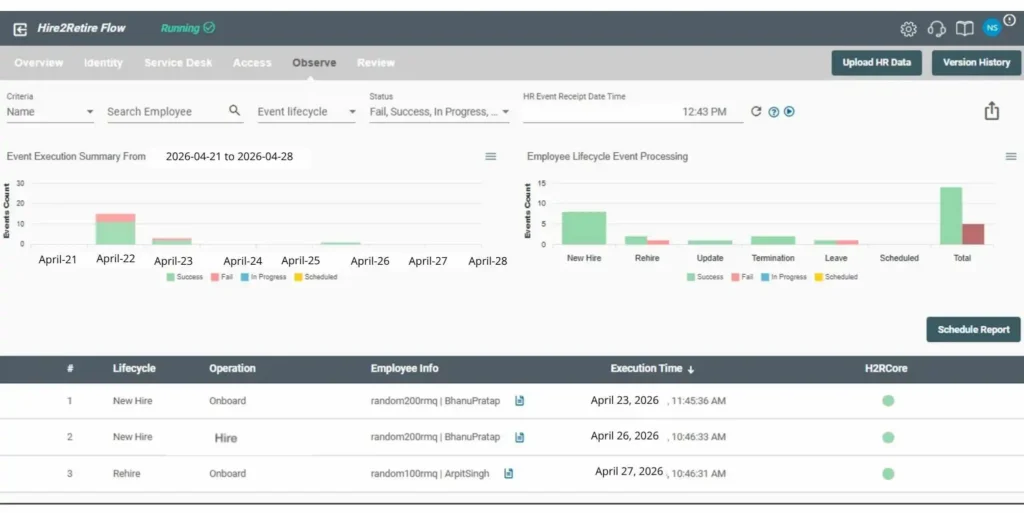Sort by Execution Time arrow
This screenshot has height=513, width=1024.
691,369
